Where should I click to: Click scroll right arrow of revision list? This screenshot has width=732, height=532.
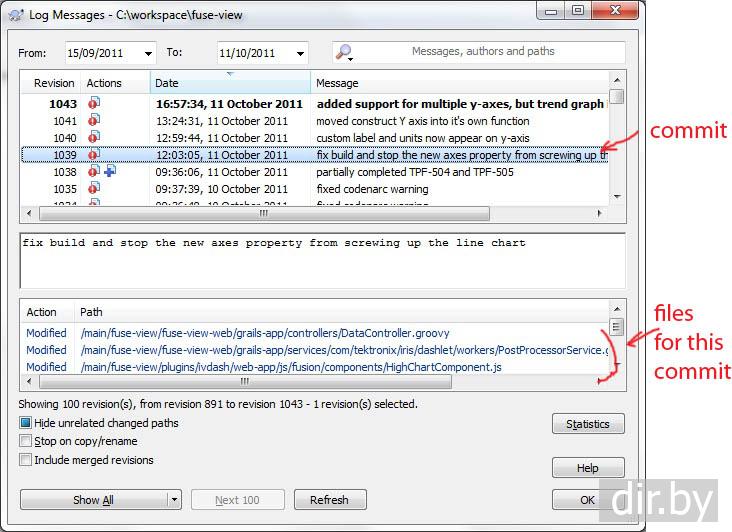tap(599, 213)
